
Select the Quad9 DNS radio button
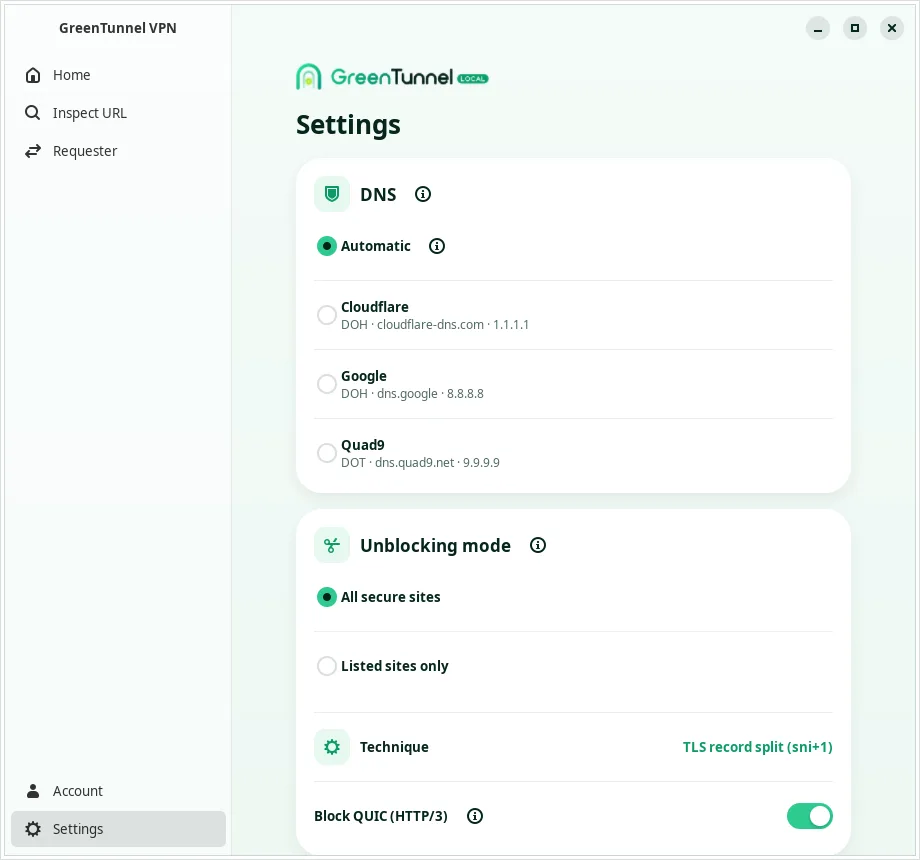pyautogui.click(x=327, y=453)
